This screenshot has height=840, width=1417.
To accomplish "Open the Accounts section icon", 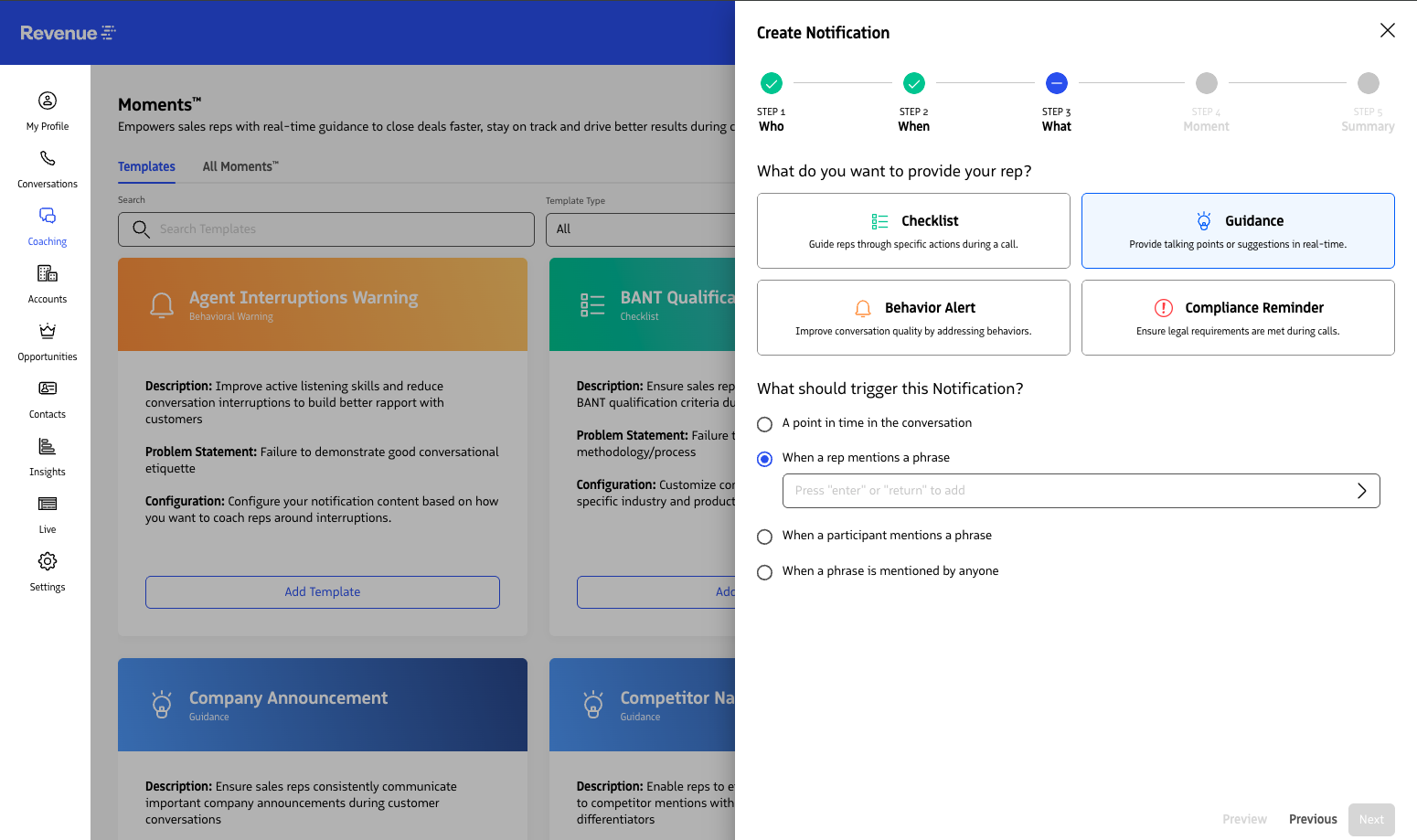I will (x=48, y=274).
